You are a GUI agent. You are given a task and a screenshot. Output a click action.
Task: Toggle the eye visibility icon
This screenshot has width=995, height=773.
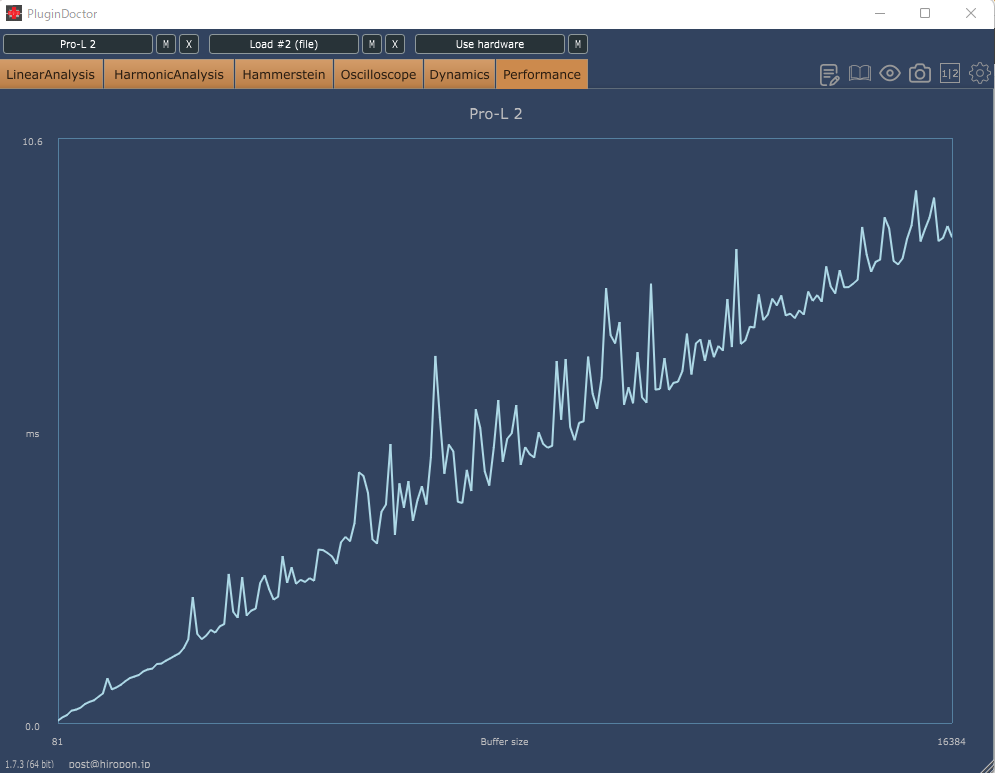890,74
